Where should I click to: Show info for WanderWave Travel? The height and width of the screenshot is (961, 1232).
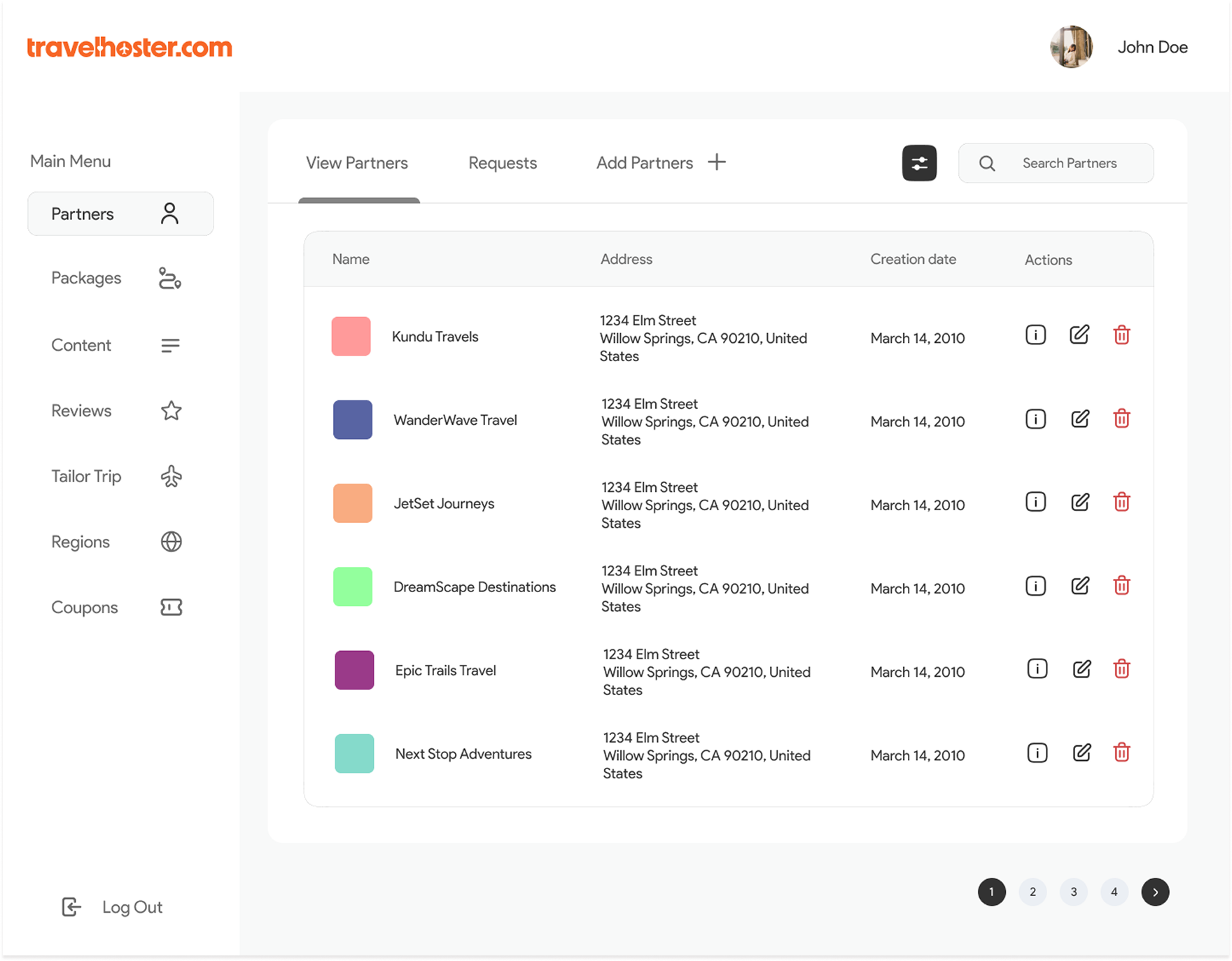tap(1035, 419)
